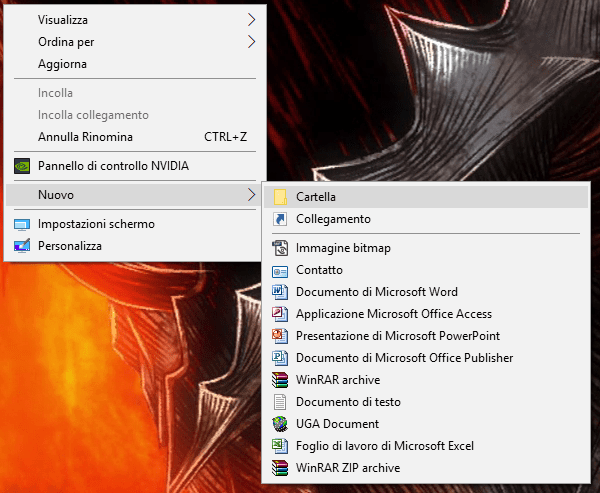Screen dimensions: 600x493
Task: Click the Collegamento shortcut icon
Action: (x=280, y=219)
